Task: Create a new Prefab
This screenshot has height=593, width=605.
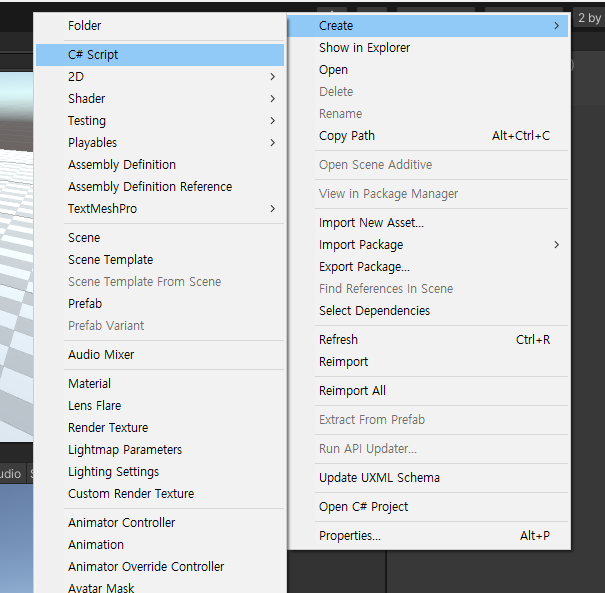Action: point(160,304)
